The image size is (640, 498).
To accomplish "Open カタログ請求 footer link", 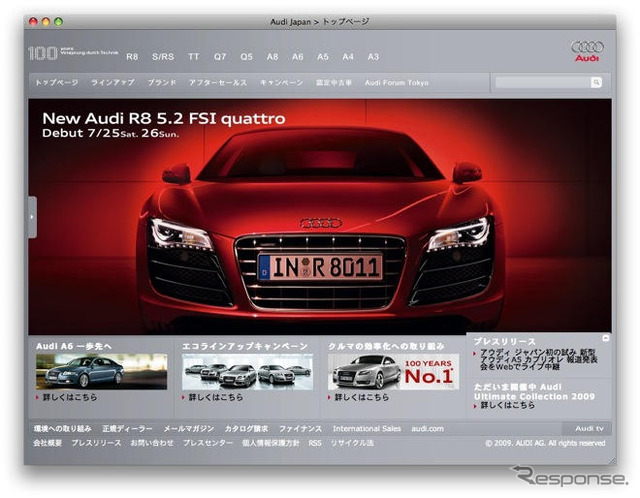I will click(246, 429).
